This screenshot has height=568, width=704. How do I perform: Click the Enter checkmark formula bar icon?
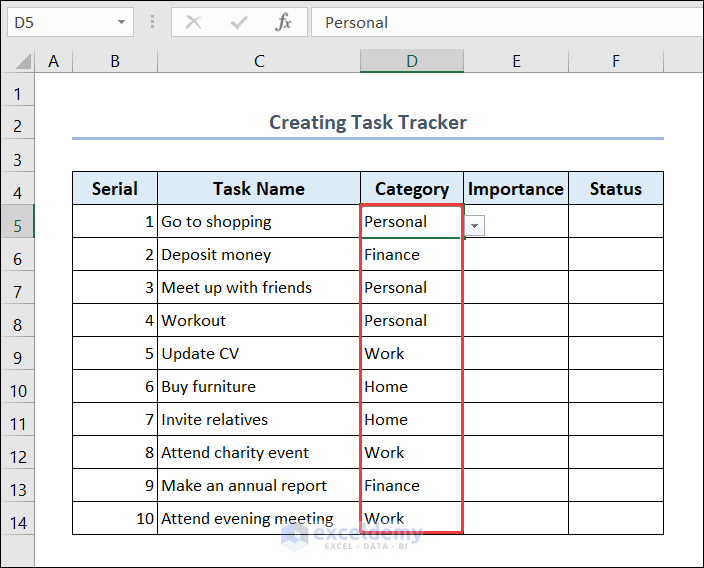[x=239, y=22]
